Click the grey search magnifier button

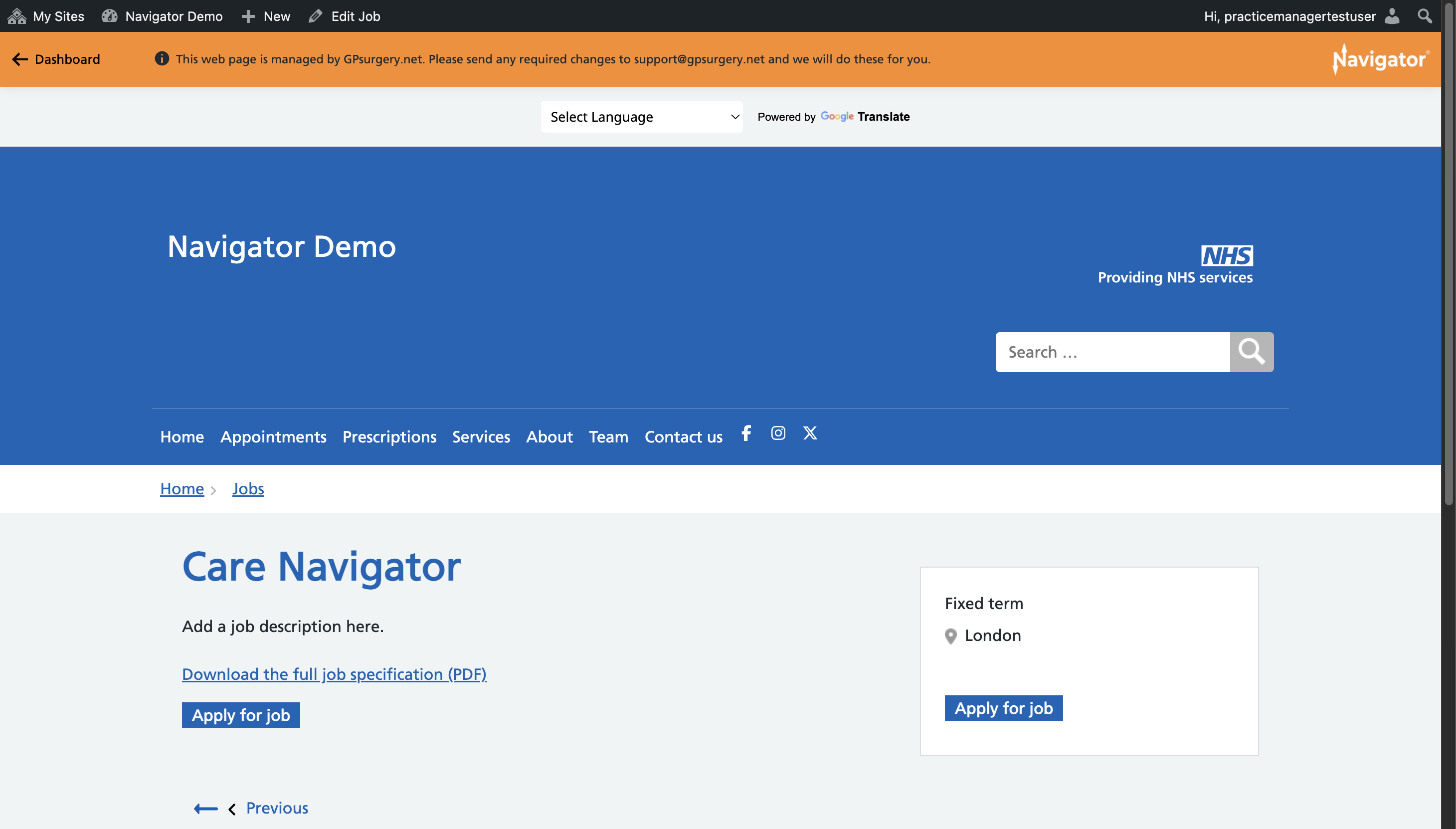(1252, 352)
